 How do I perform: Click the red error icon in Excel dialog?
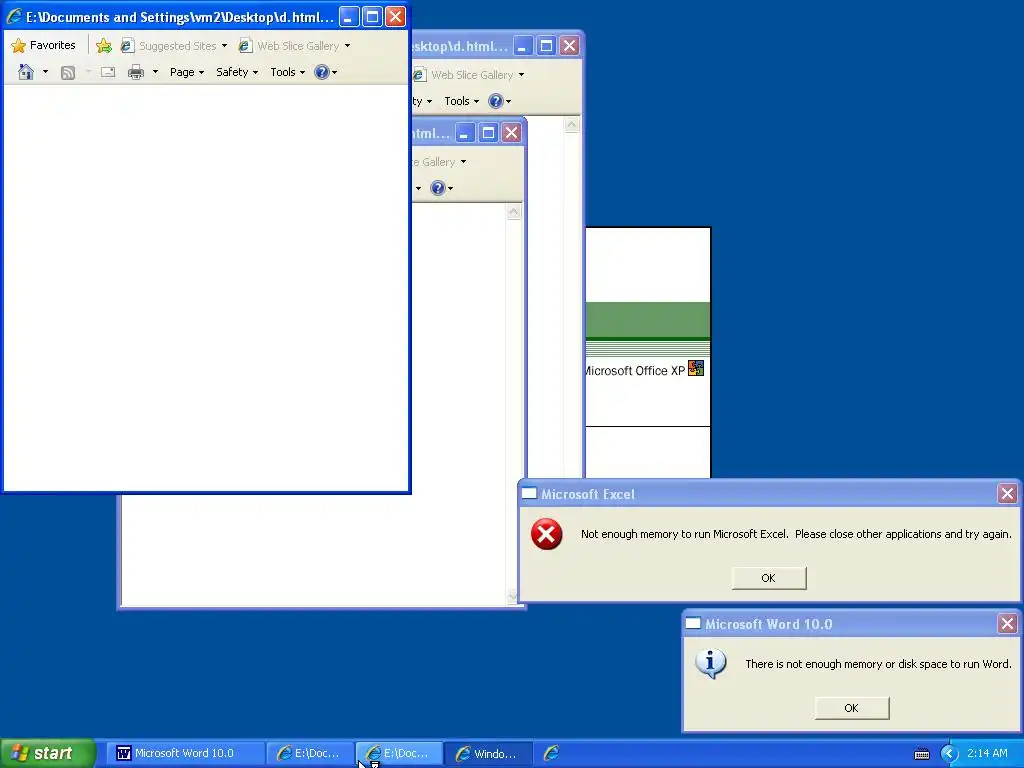click(x=547, y=534)
